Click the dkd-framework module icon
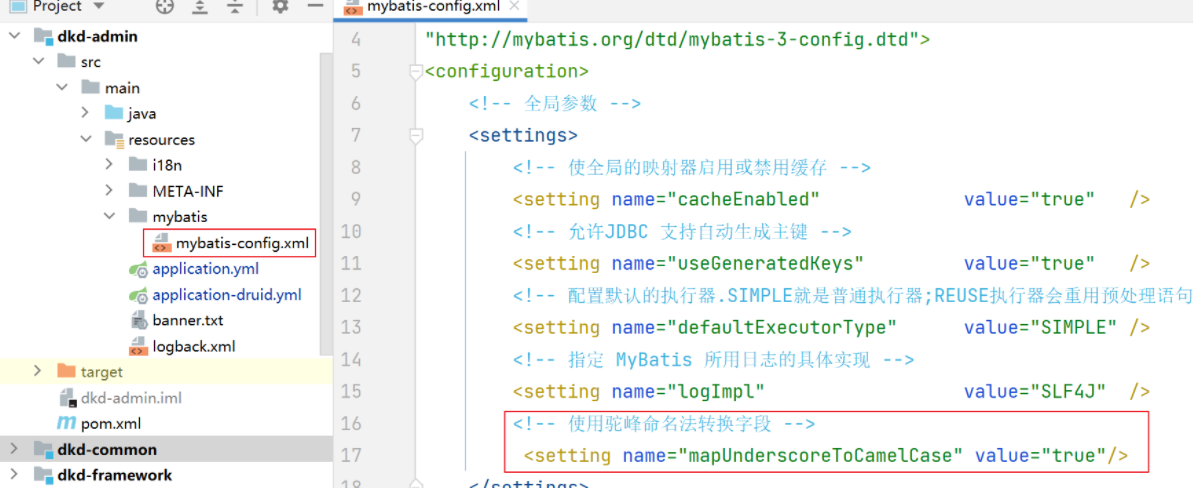 click(x=43, y=475)
